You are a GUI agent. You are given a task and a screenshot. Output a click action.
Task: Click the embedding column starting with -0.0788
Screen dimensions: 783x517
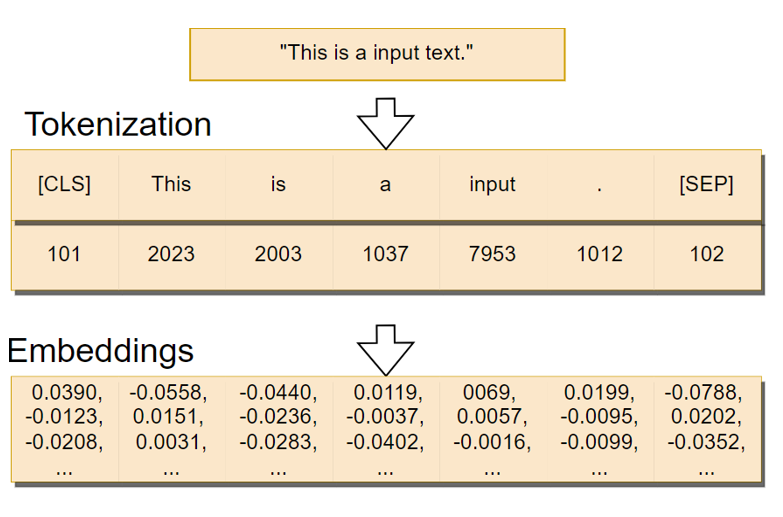click(706, 429)
